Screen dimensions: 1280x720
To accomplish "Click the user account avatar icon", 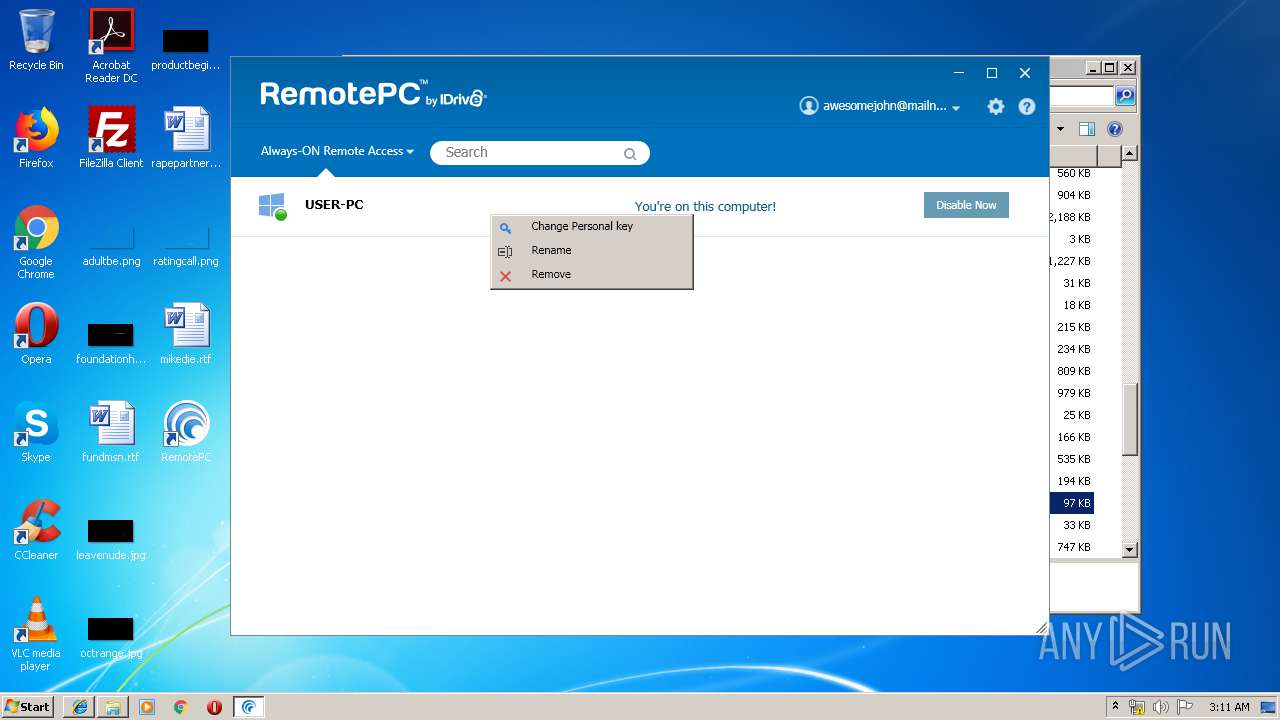I will click(x=809, y=106).
